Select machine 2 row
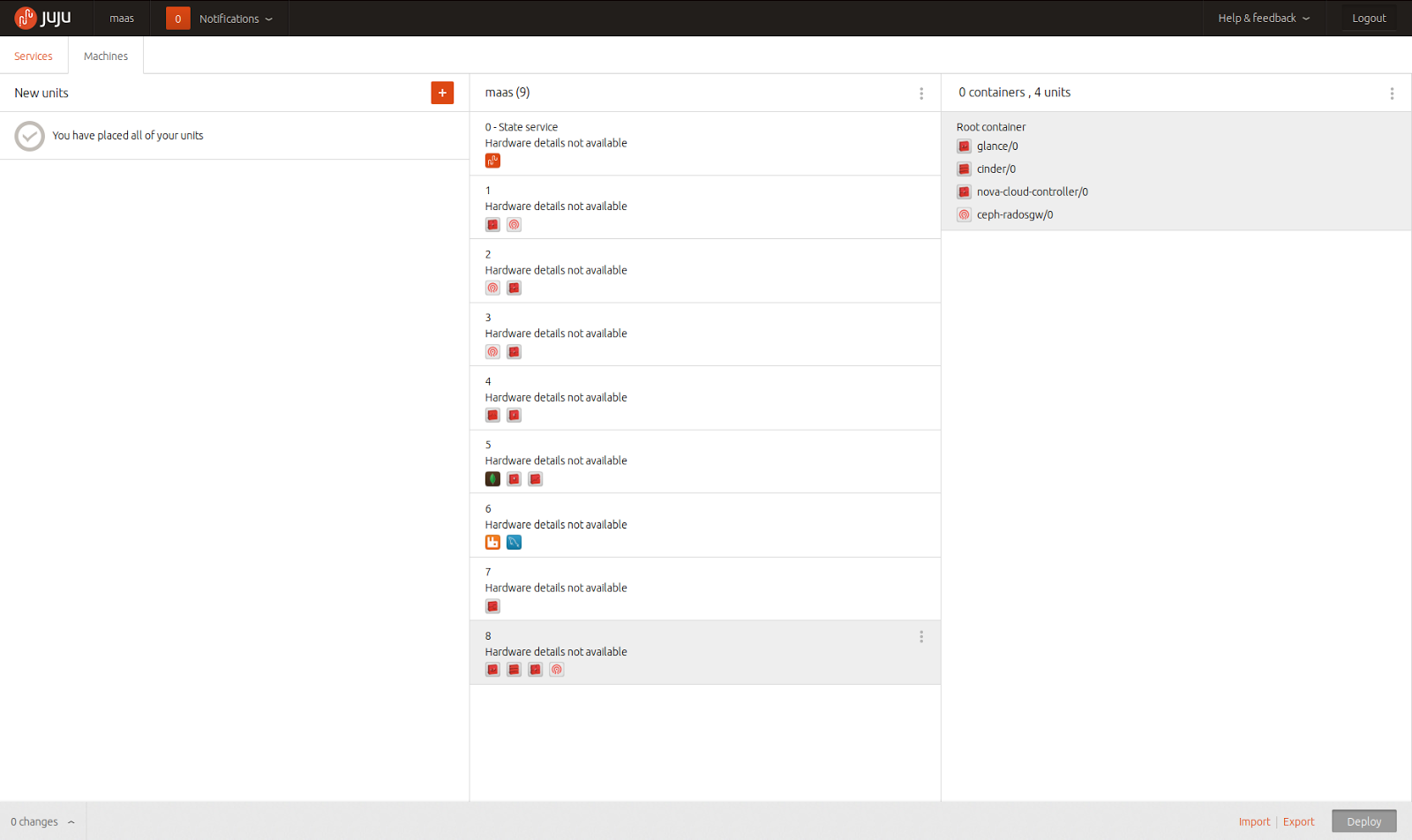Image resolution: width=1412 pixels, height=840 pixels. 705,271
